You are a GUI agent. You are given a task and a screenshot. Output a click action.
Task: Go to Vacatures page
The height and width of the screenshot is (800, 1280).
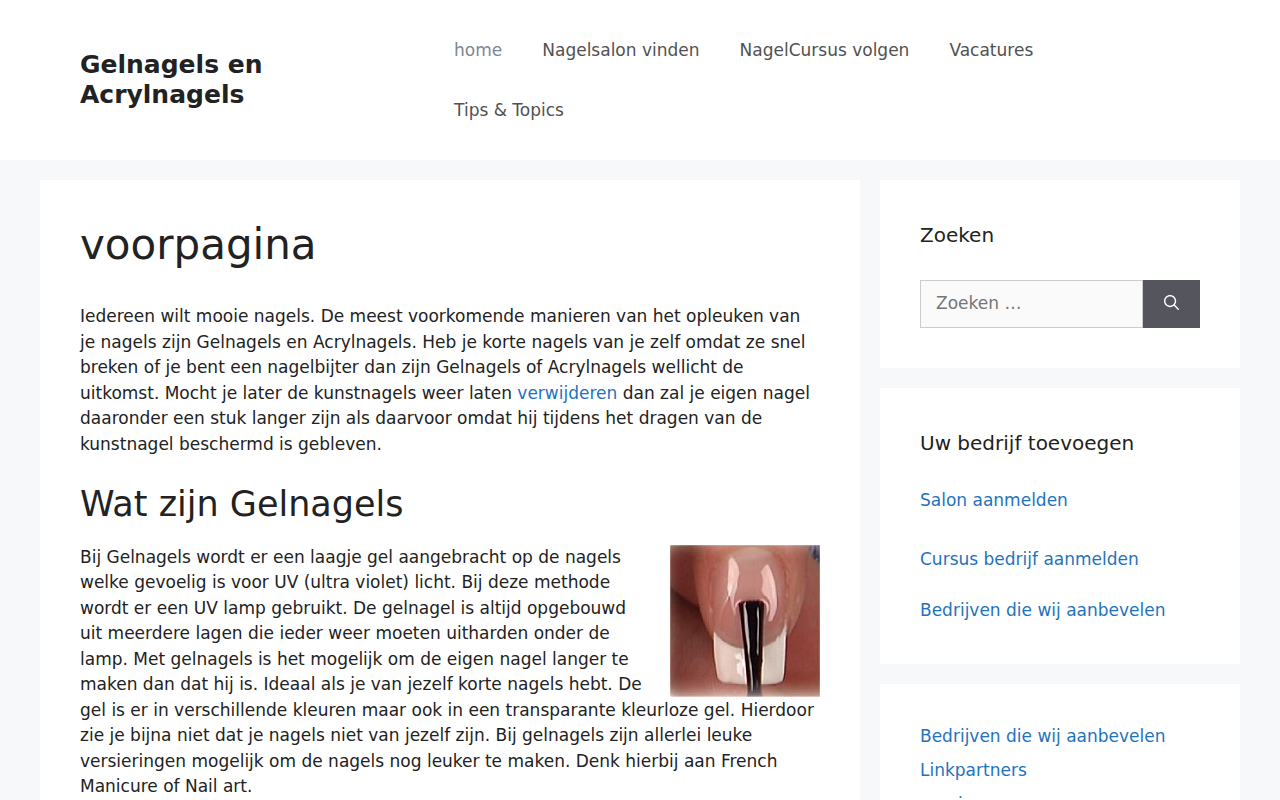coord(991,50)
